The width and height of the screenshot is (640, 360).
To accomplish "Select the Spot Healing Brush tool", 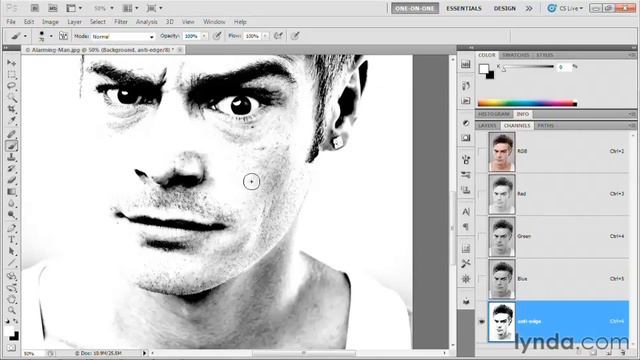I will (11, 134).
